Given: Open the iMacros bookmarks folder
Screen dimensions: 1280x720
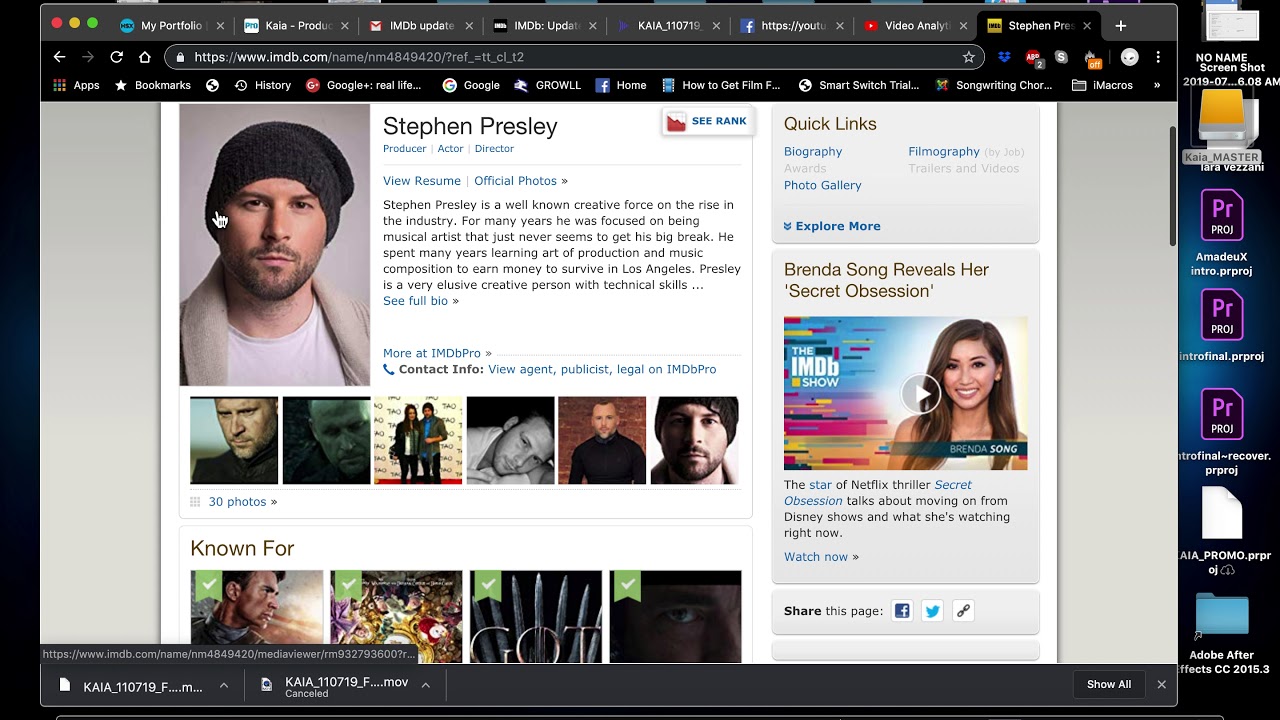Looking at the screenshot, I should tap(1102, 85).
